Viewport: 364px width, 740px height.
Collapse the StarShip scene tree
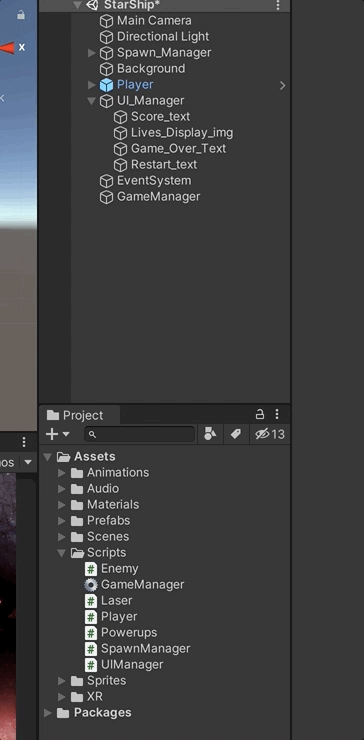pyautogui.click(x=77, y=5)
